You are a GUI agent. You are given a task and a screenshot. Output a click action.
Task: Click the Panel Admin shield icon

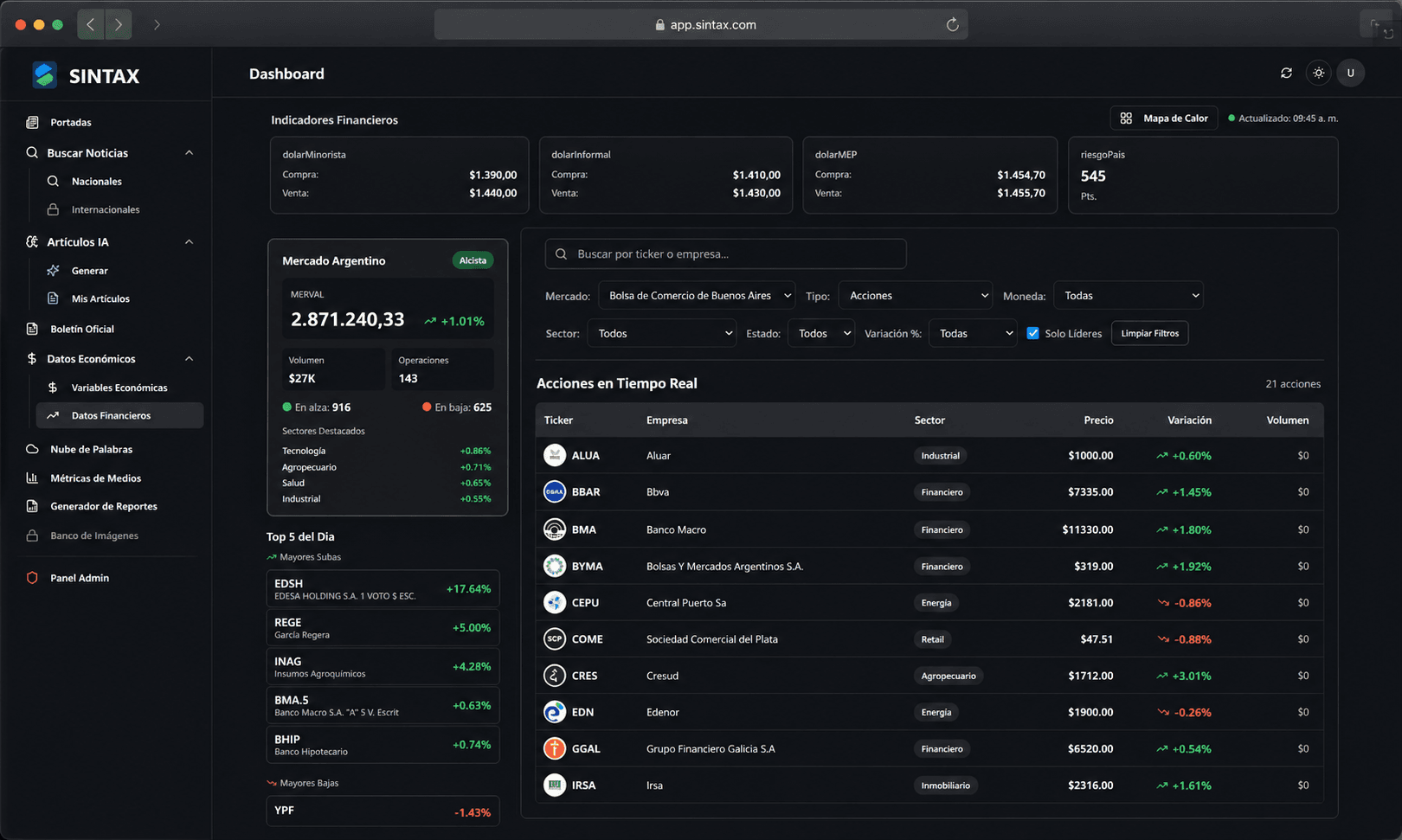tap(32, 578)
